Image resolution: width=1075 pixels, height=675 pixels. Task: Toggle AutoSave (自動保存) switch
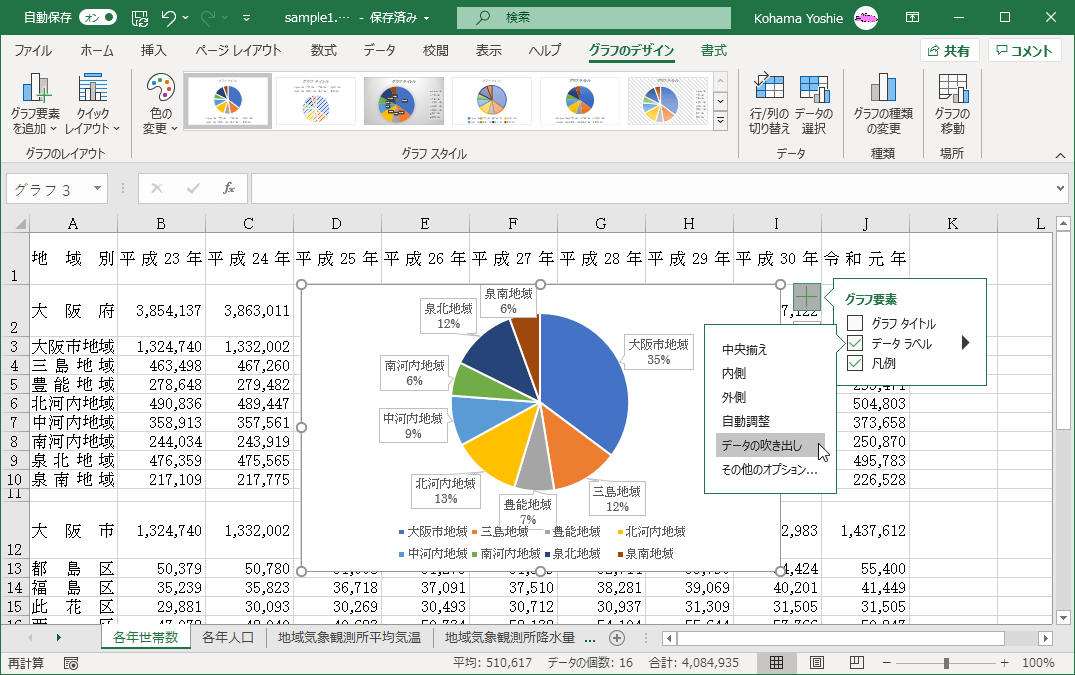click(x=98, y=18)
